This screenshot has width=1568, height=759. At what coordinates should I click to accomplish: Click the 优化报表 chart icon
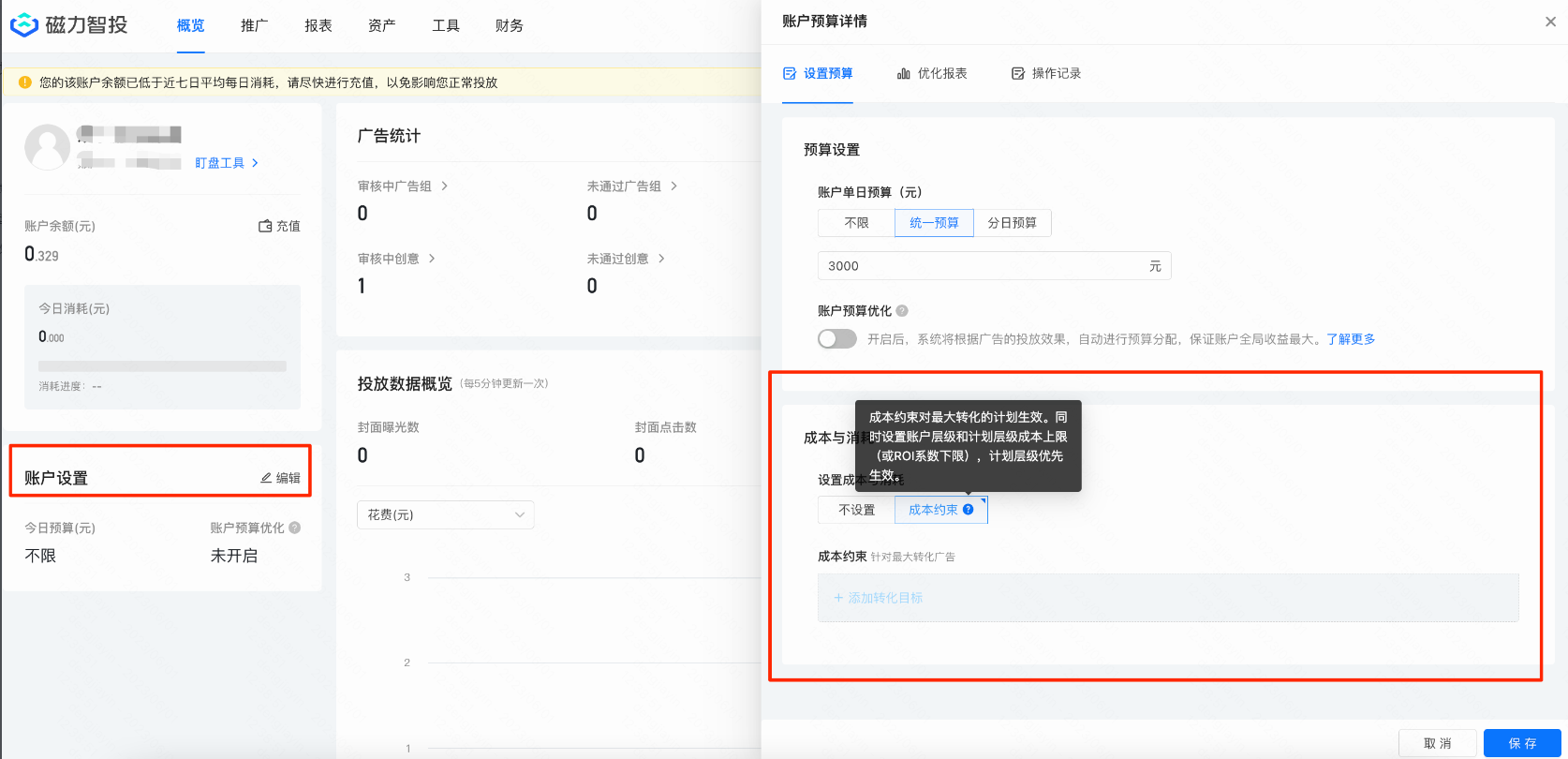(904, 73)
